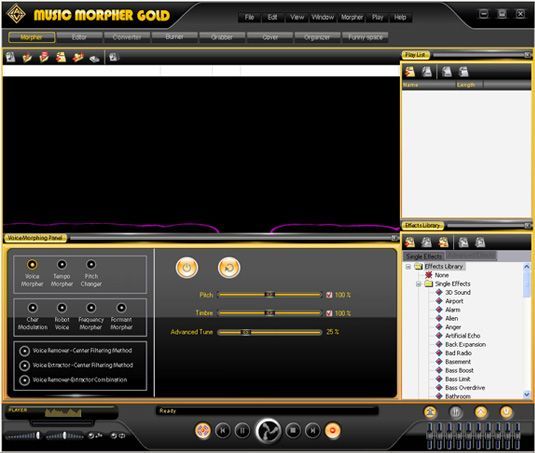The width and height of the screenshot is (535, 453).
Task: Click the orange power button above equalizer
Action: click(506, 412)
